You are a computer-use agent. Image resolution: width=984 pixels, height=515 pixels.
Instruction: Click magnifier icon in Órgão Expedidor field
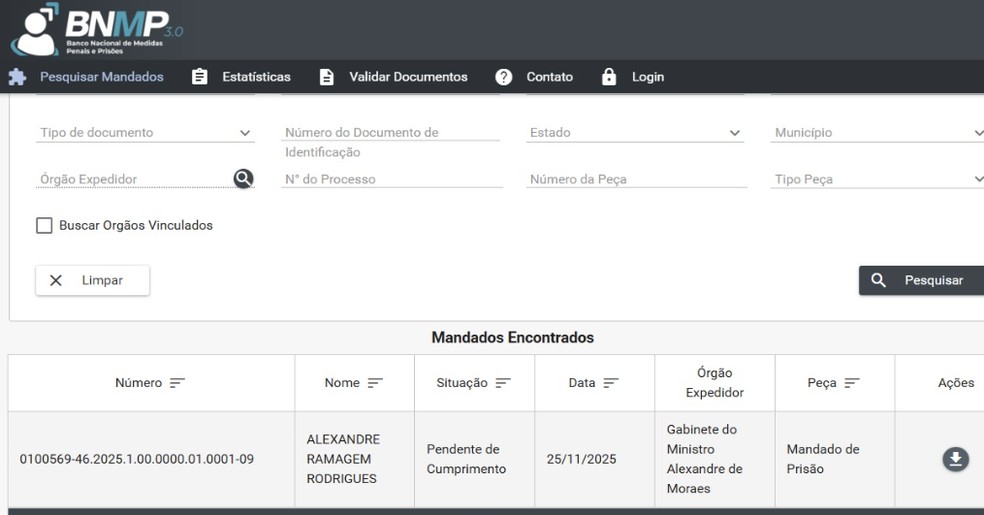(243, 179)
